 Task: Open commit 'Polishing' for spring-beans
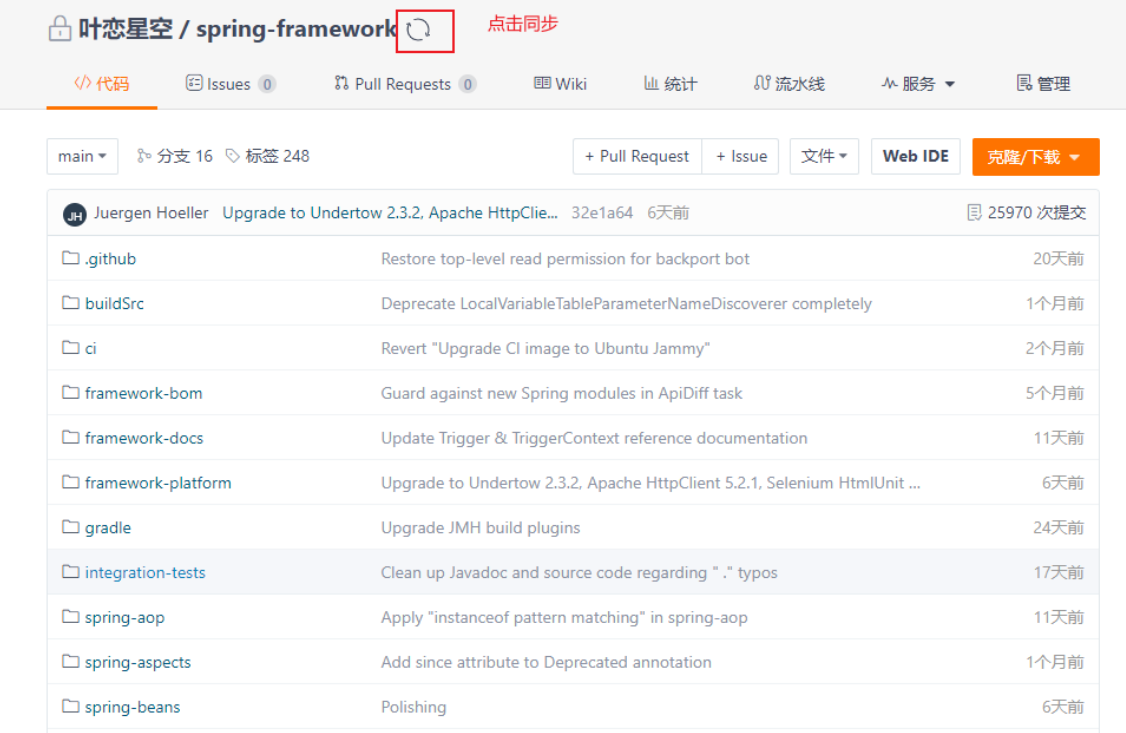(x=414, y=707)
